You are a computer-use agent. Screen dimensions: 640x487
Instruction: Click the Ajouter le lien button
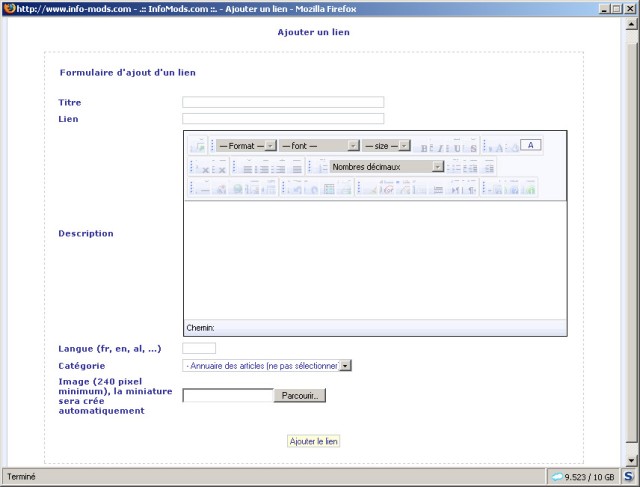[x=313, y=441]
